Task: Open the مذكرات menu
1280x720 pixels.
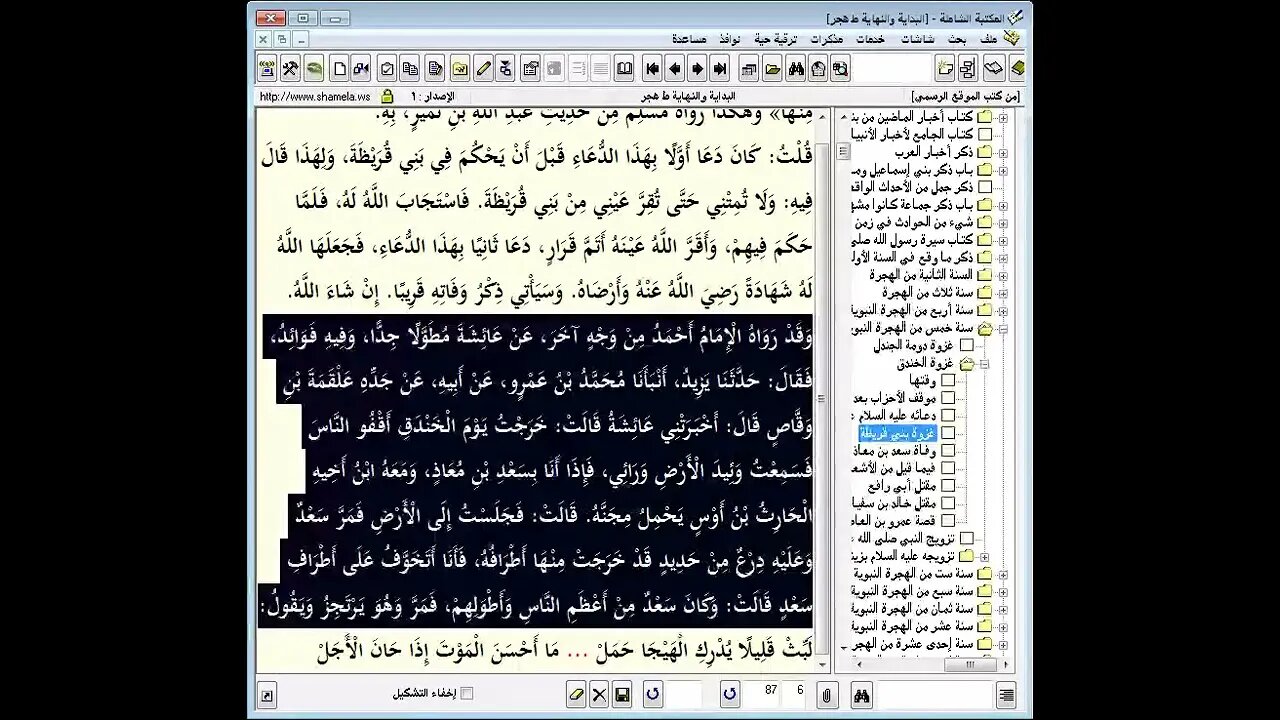Action: 827,39
